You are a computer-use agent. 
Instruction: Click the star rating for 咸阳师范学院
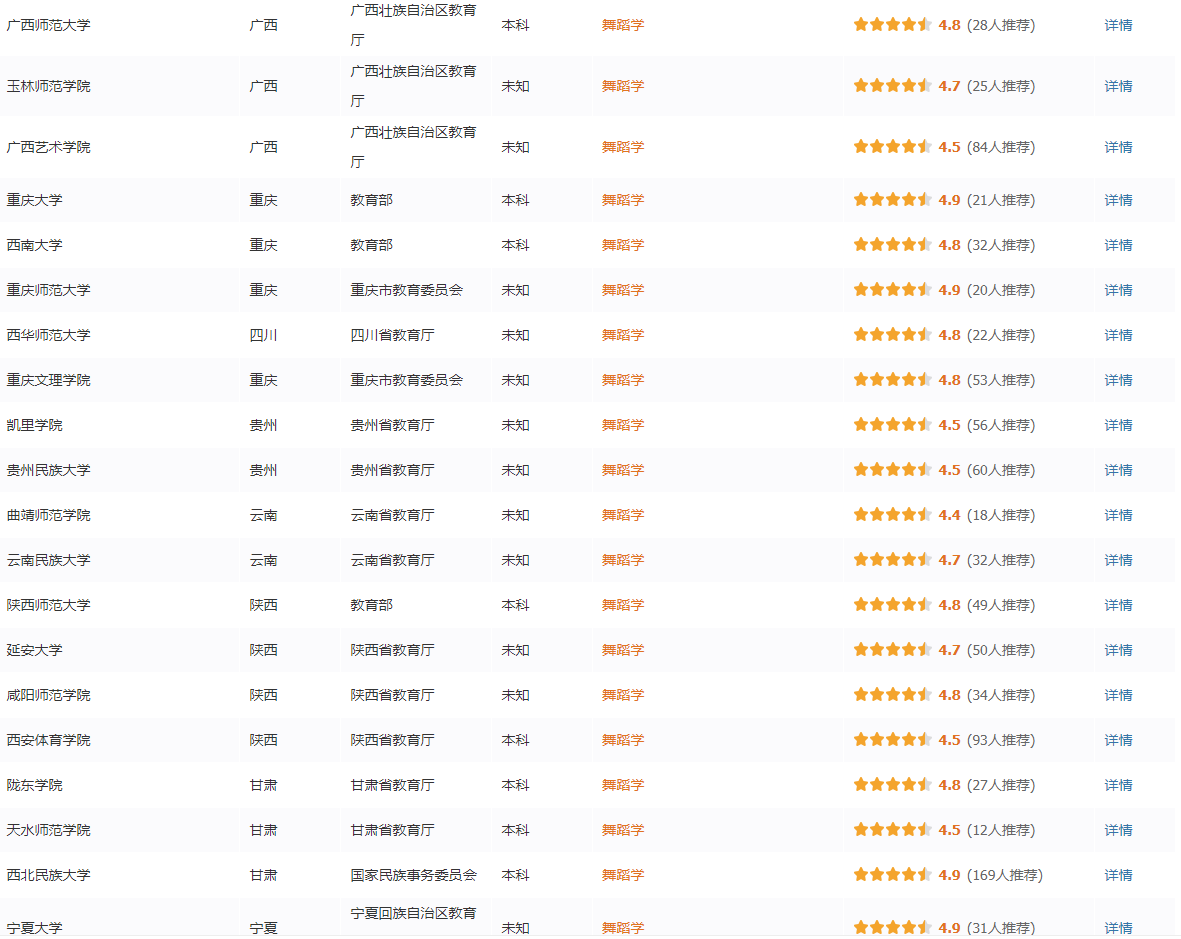pos(893,695)
